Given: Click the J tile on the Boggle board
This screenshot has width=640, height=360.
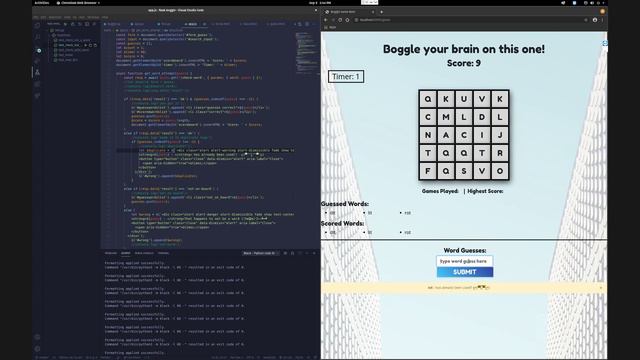Looking at the screenshot, I should coord(500,135).
